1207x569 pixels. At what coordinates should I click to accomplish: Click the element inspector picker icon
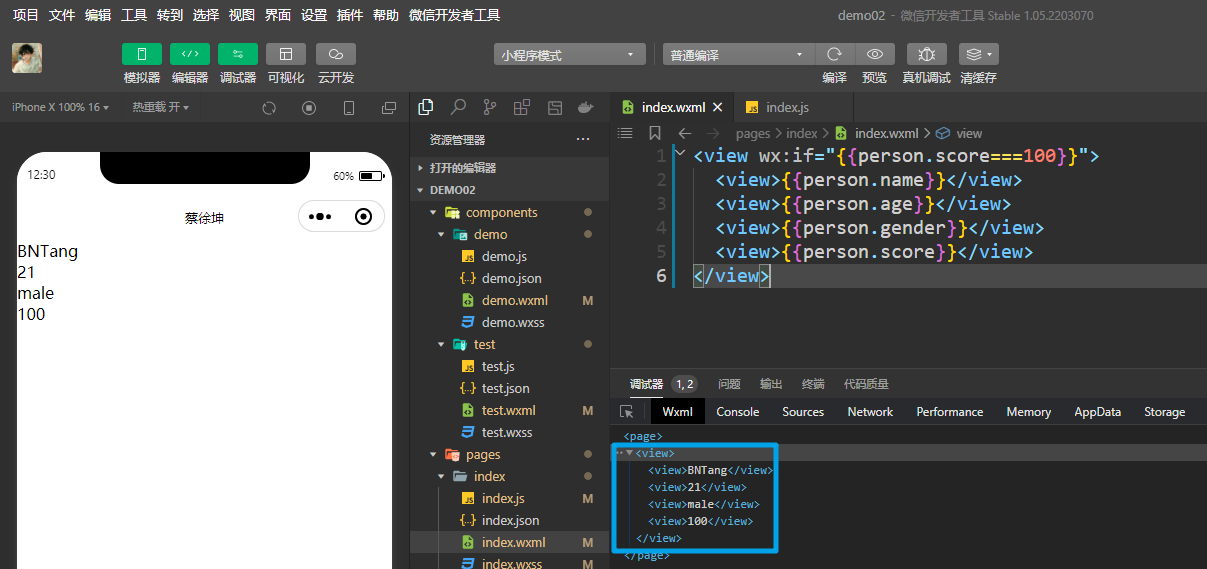(627, 412)
